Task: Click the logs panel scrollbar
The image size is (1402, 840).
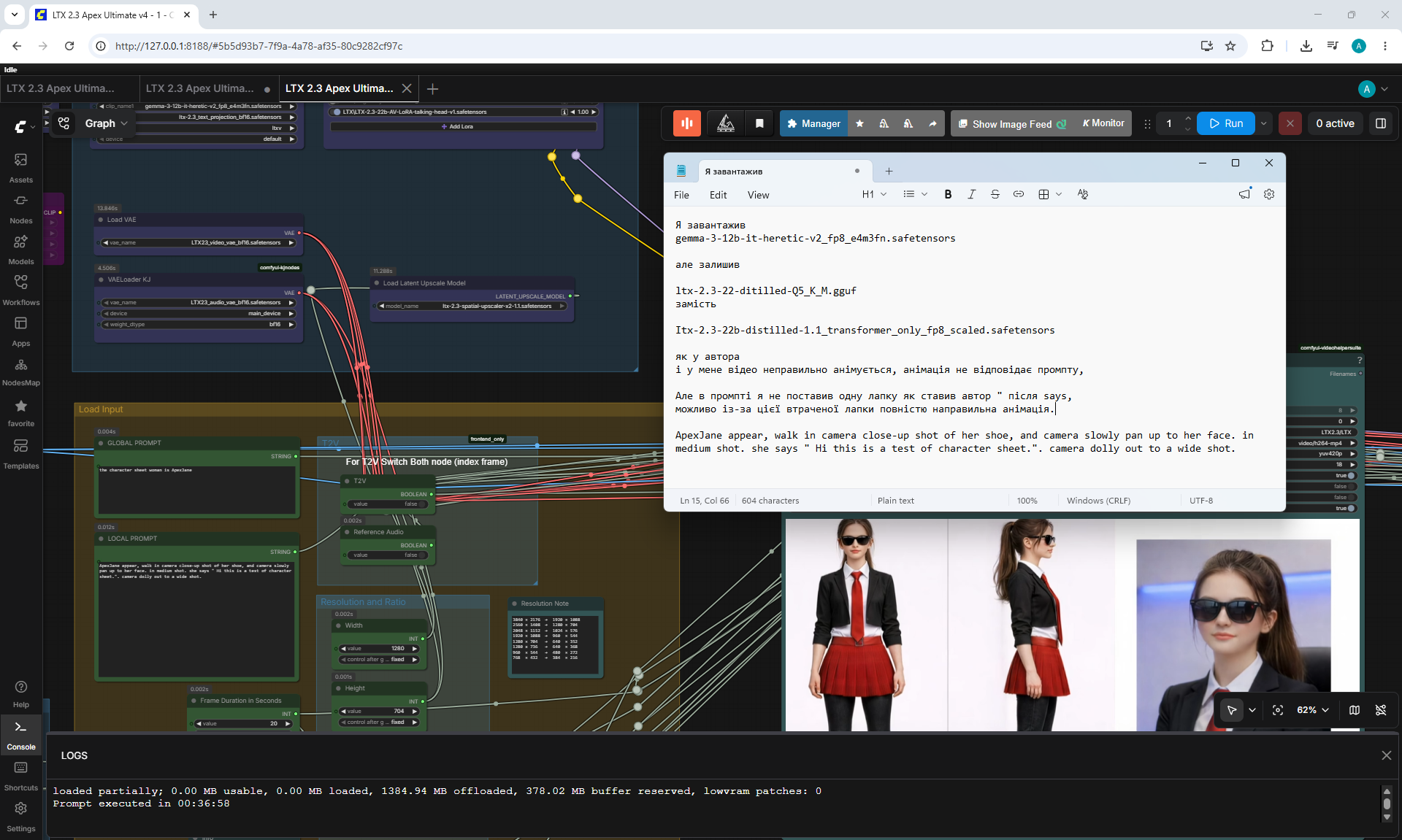Action: [x=1387, y=804]
